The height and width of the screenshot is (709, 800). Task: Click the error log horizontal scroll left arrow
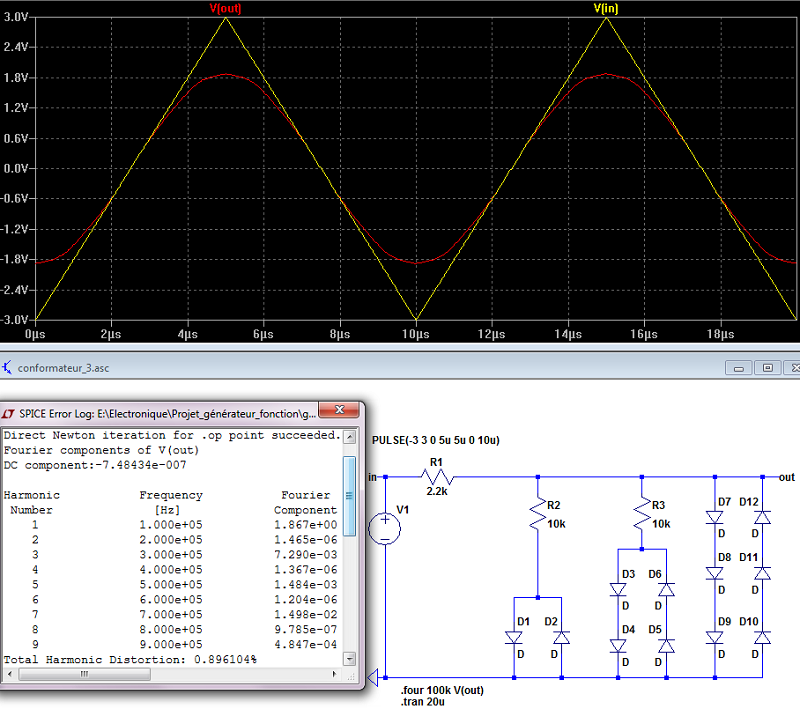point(10,674)
